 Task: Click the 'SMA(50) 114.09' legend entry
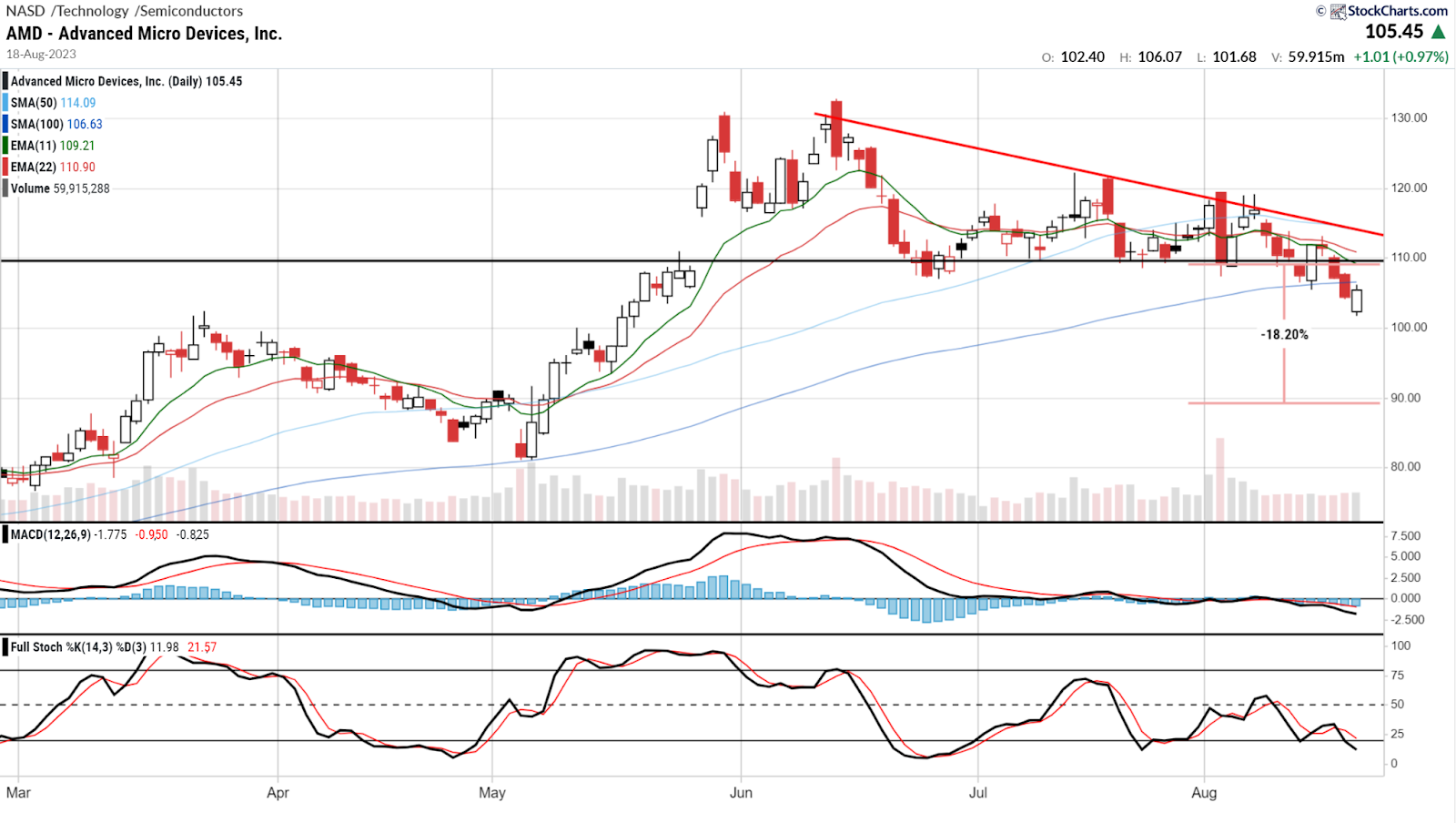coord(53,103)
